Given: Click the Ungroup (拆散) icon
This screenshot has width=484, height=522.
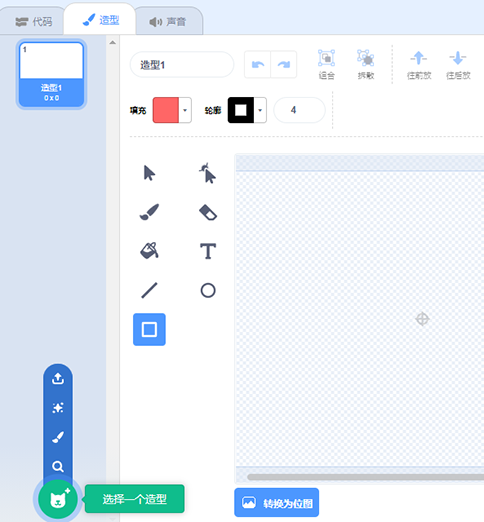Looking at the screenshot, I should click(366, 58).
